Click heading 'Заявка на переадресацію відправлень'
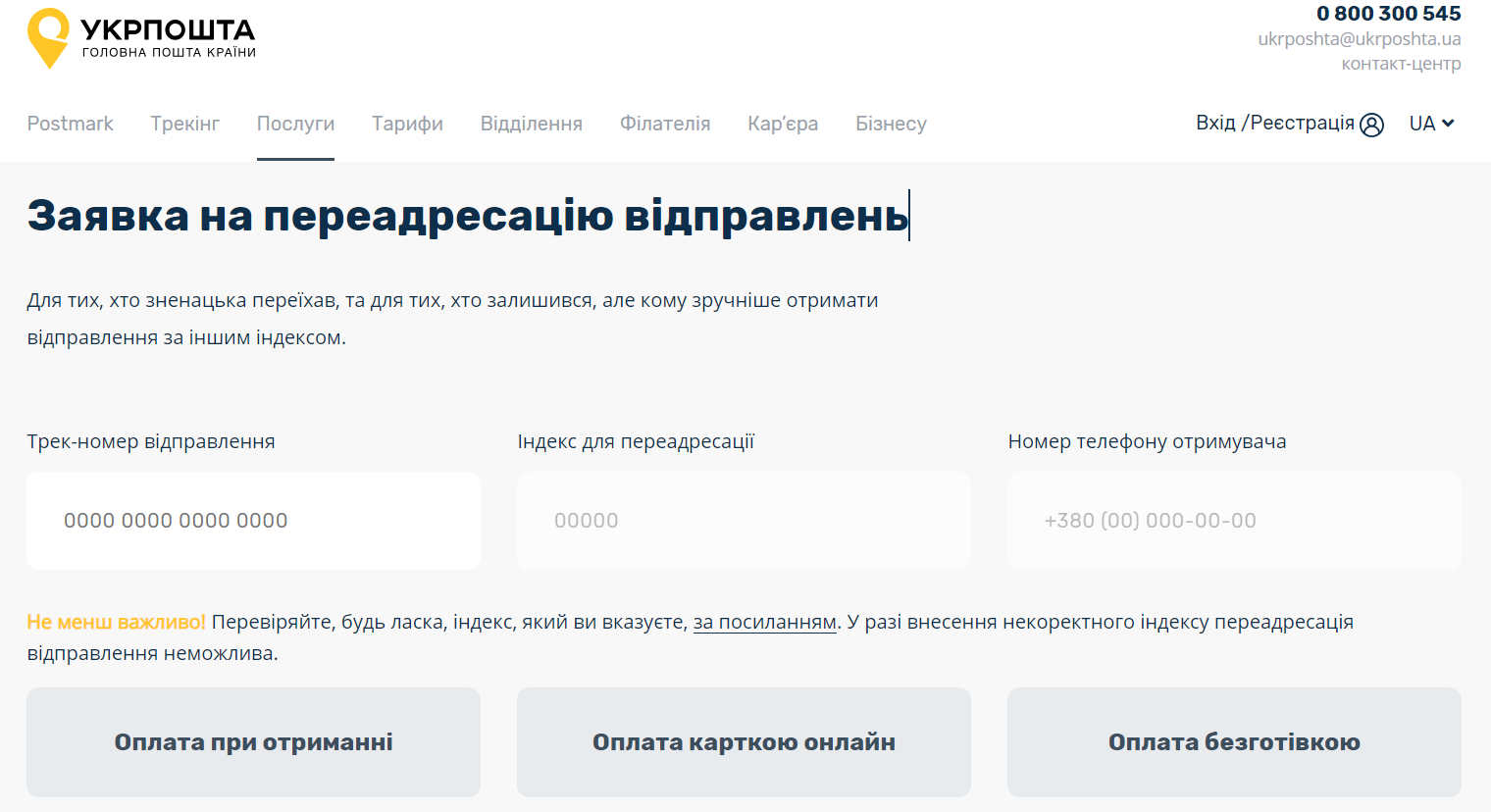This screenshot has width=1491, height=812. coord(468,215)
